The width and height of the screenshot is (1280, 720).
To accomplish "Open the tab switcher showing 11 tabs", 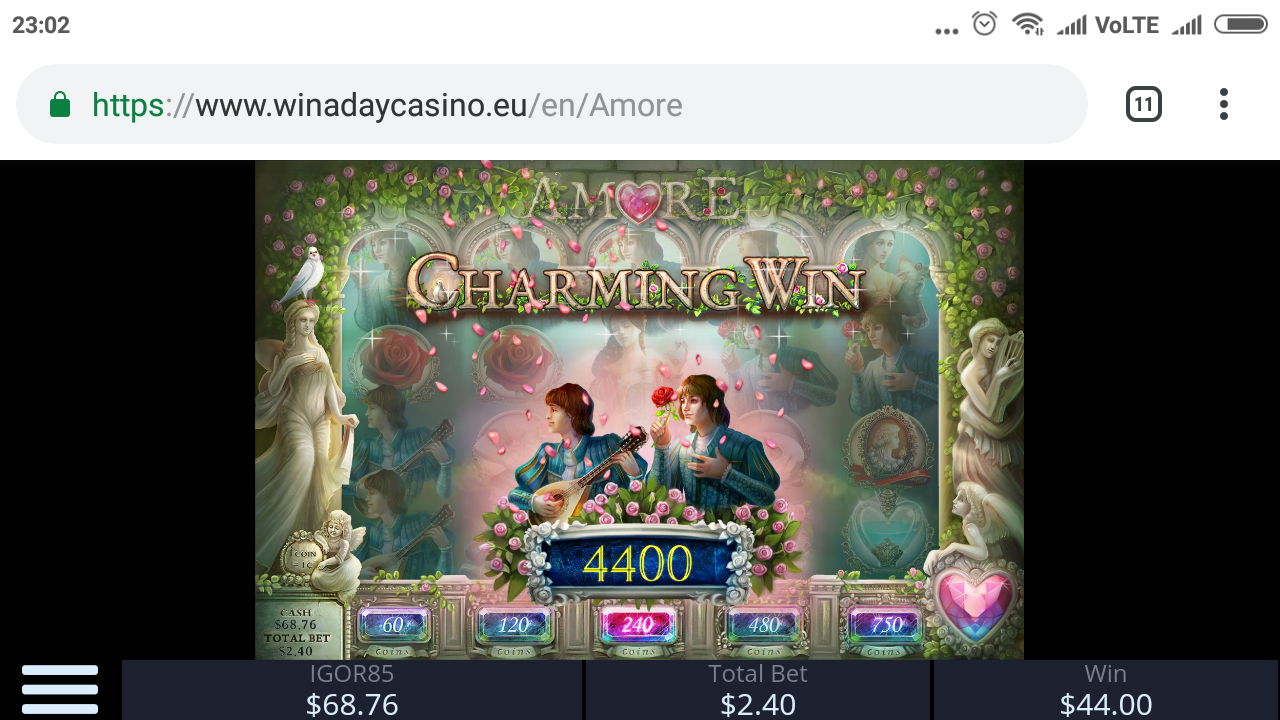I will (x=1144, y=104).
